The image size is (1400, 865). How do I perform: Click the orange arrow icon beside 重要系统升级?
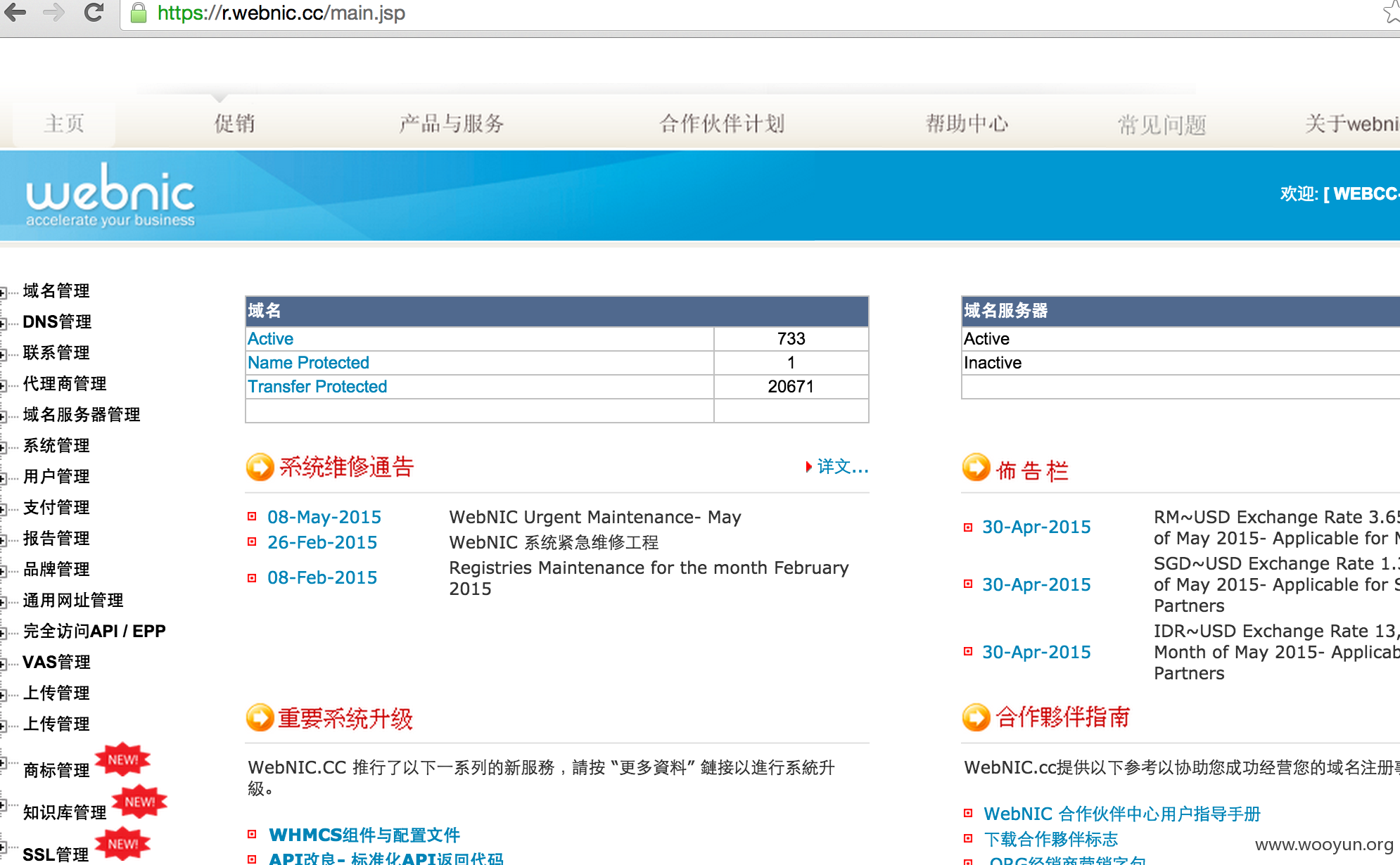[x=260, y=717]
